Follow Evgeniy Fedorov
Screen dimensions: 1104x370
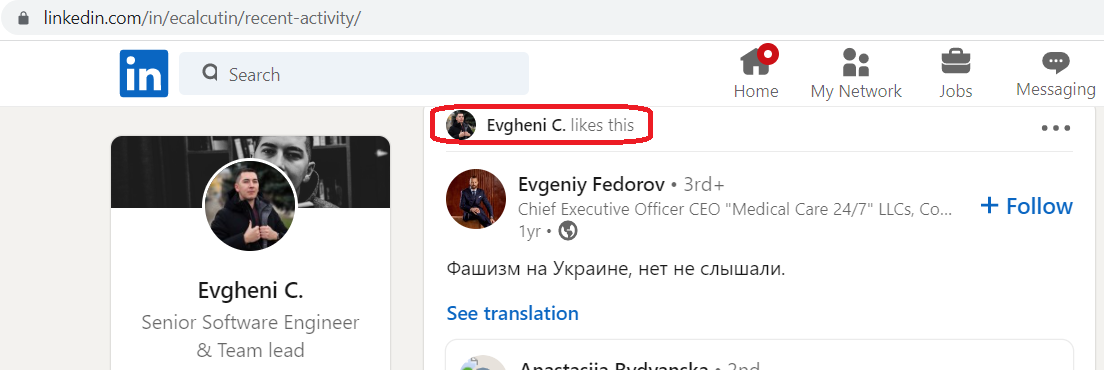click(1026, 206)
